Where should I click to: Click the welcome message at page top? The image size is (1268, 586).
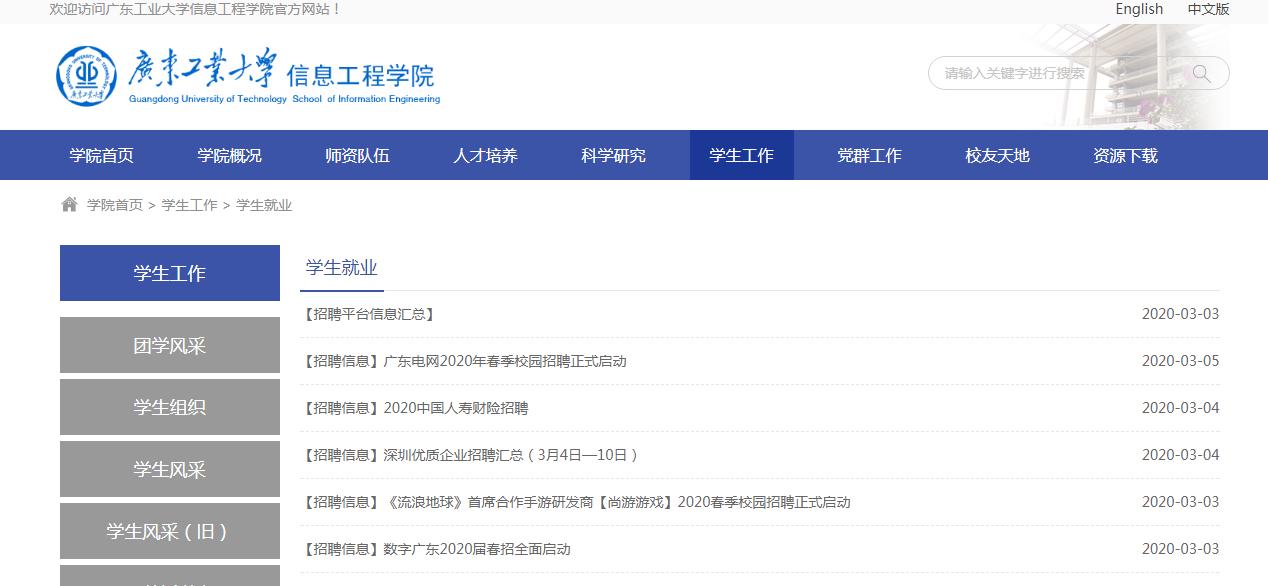click(195, 9)
